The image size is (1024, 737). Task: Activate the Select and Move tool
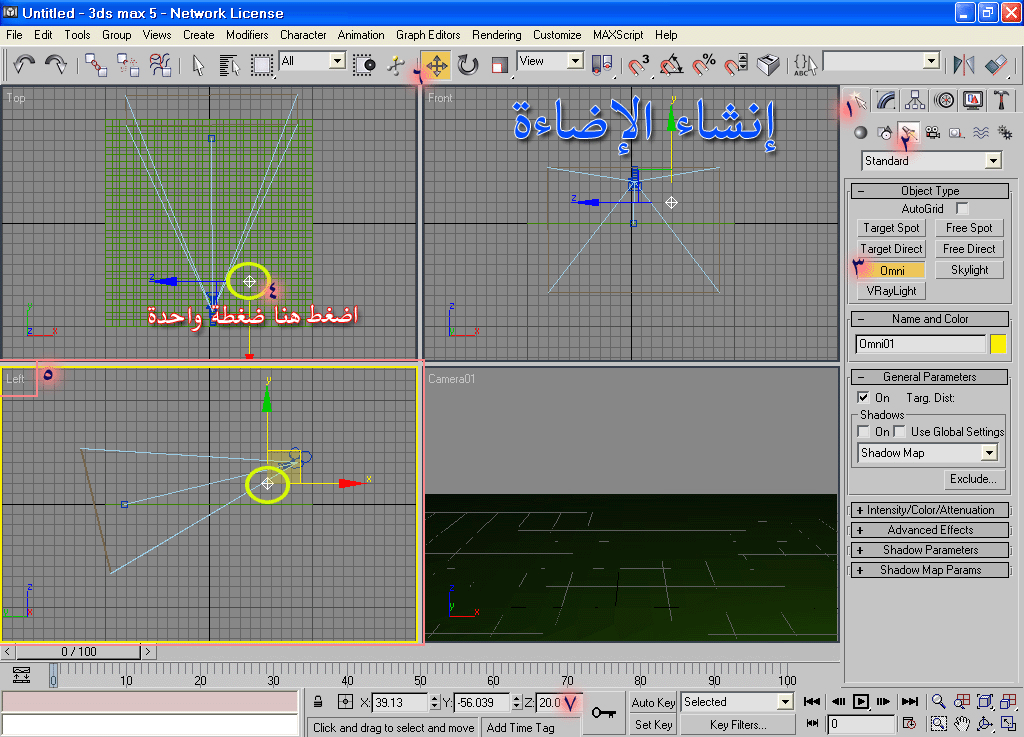click(436, 65)
